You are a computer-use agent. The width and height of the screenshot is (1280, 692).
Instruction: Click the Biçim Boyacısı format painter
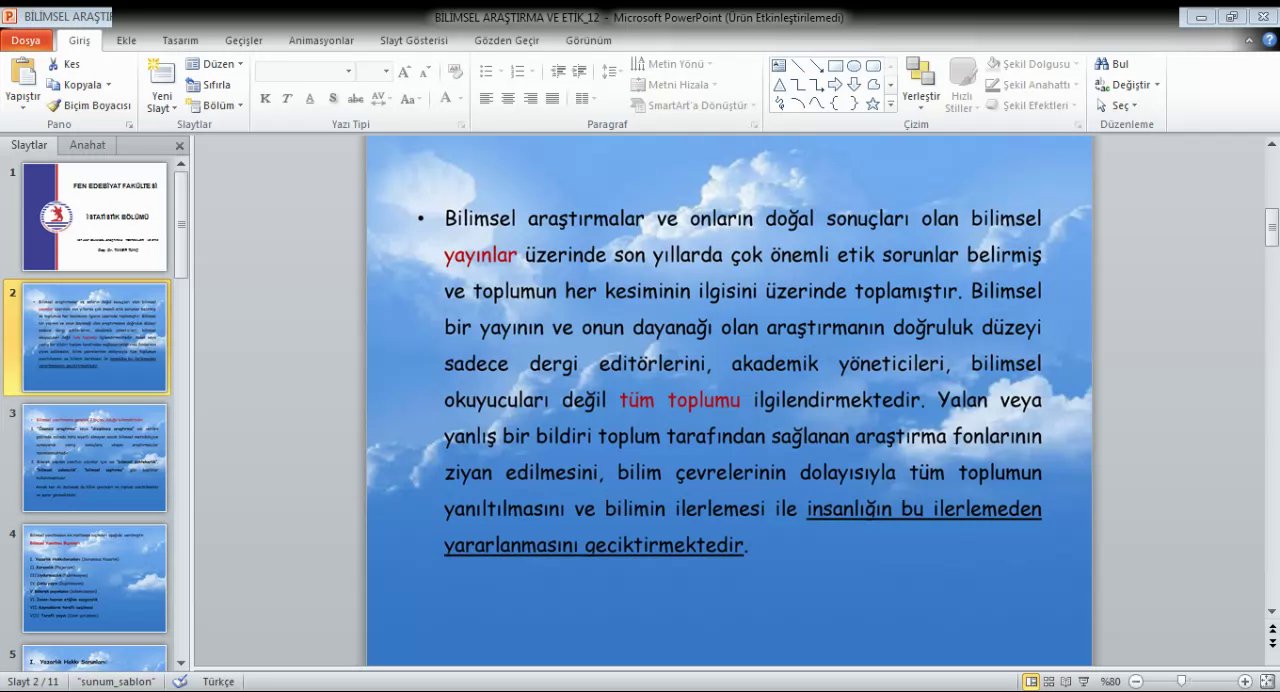[89, 105]
